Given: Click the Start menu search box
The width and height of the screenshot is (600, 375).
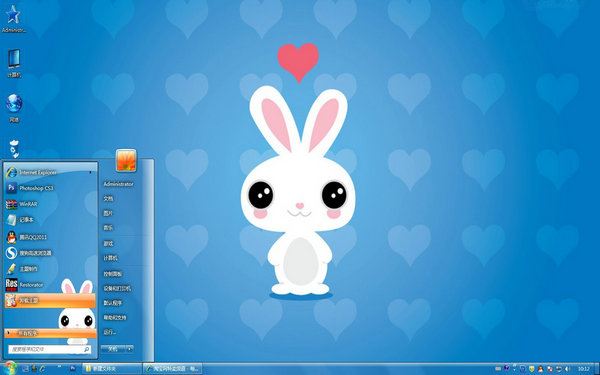Looking at the screenshot, I should pyautogui.click(x=50, y=349).
